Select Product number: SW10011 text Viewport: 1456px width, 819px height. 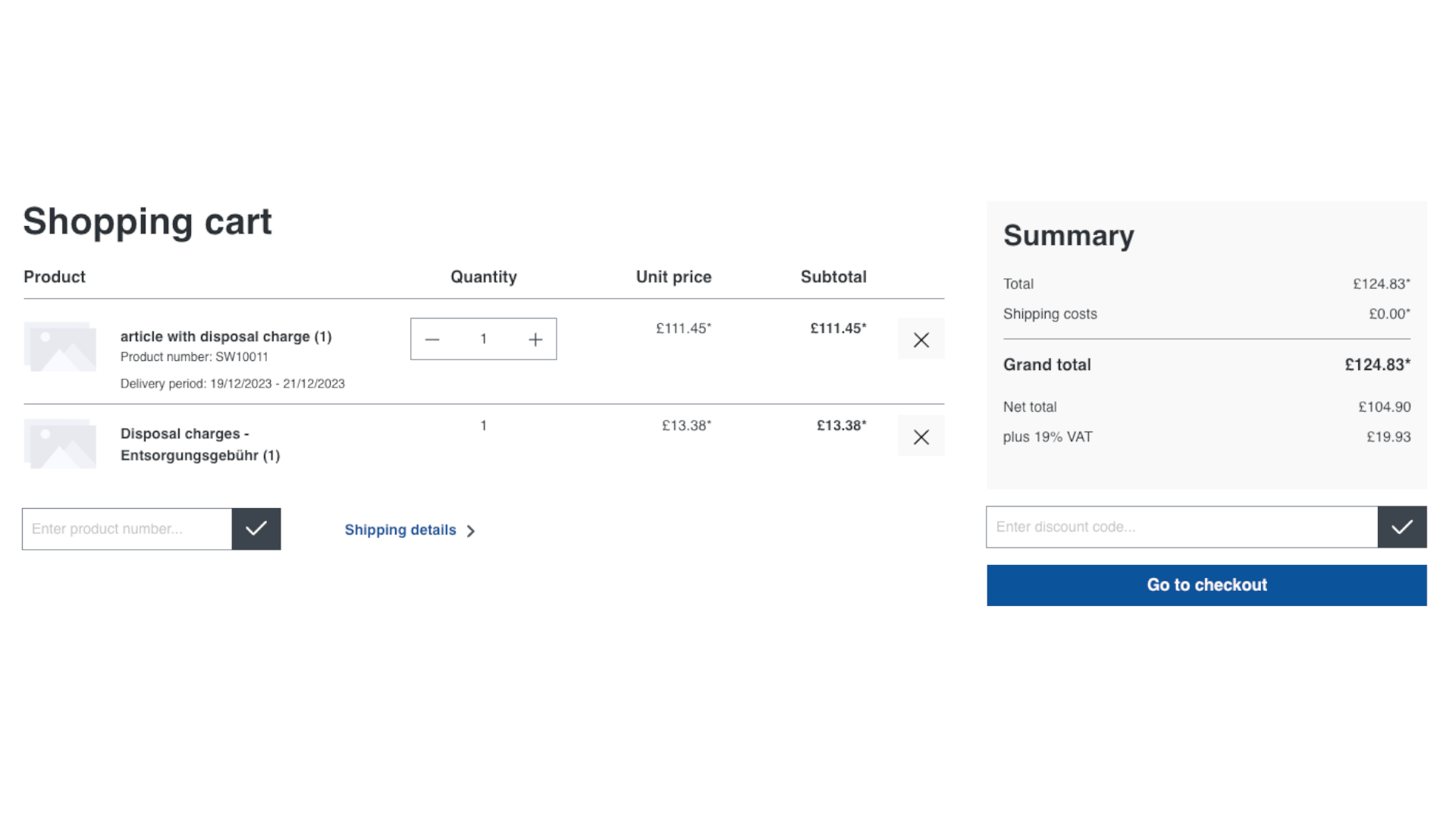194,356
